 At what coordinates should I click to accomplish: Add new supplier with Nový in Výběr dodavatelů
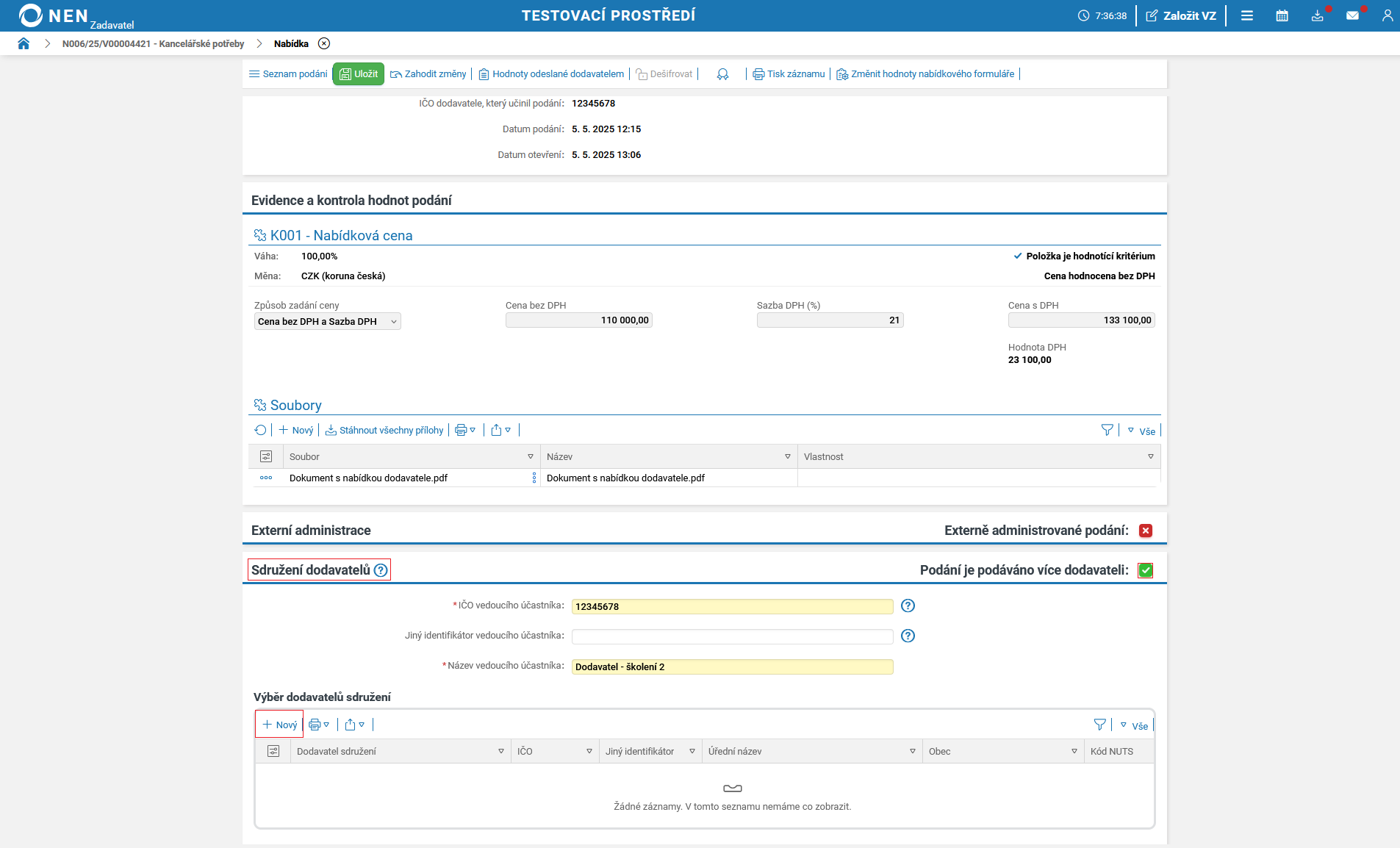[x=279, y=725]
